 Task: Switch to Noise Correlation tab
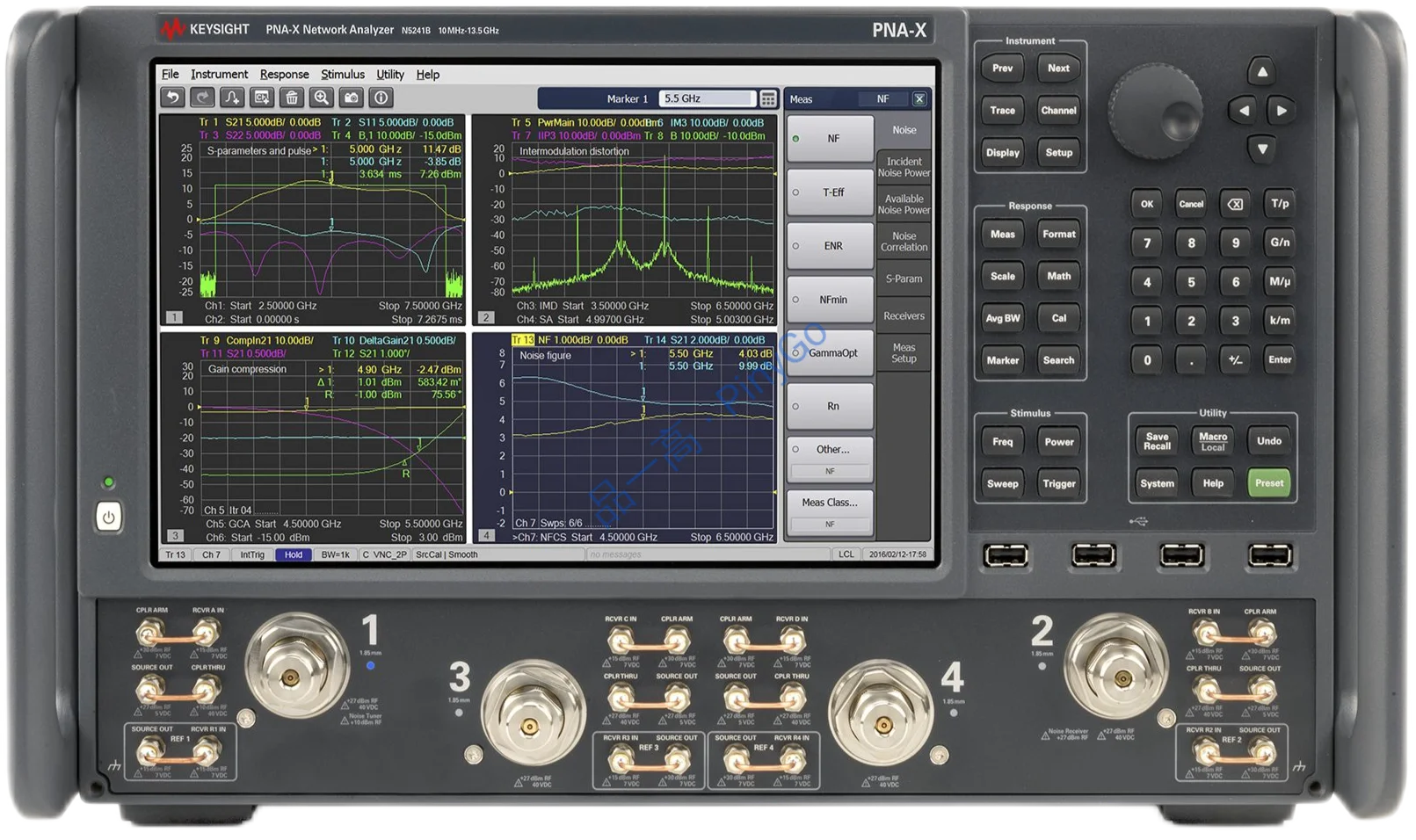click(904, 242)
